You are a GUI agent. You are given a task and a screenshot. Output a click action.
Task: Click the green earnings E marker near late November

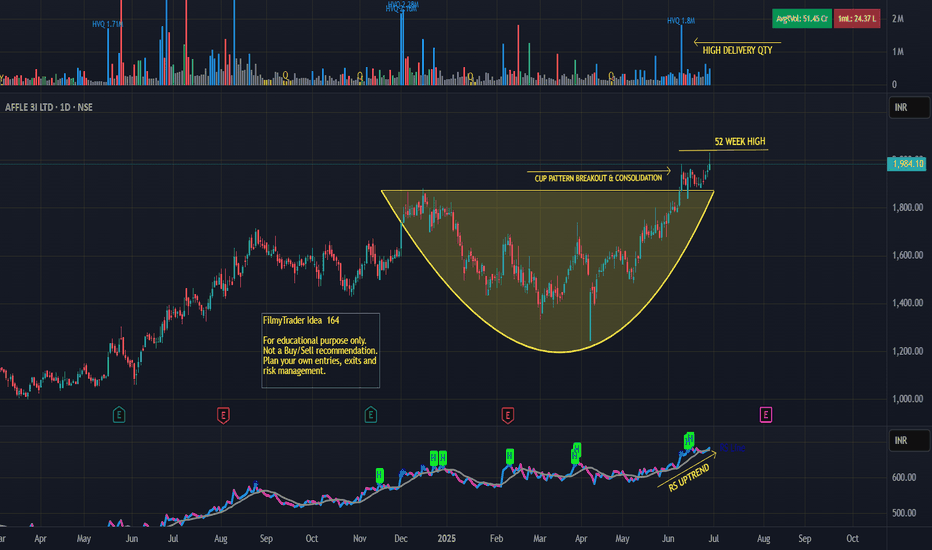click(x=370, y=414)
